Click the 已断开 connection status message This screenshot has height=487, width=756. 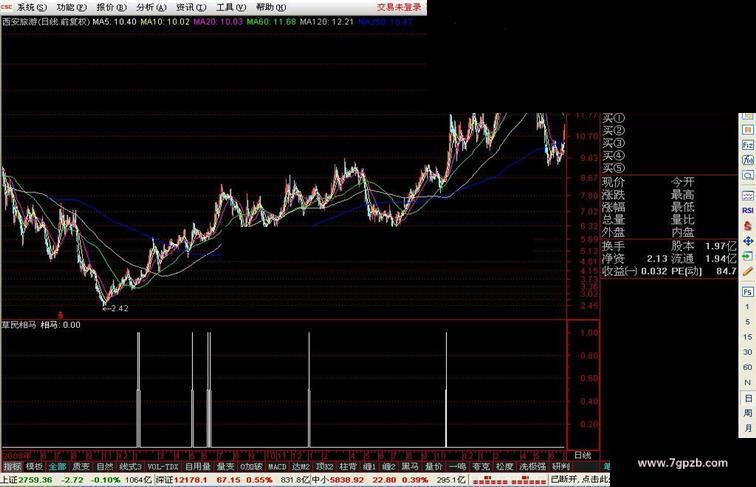(580, 479)
